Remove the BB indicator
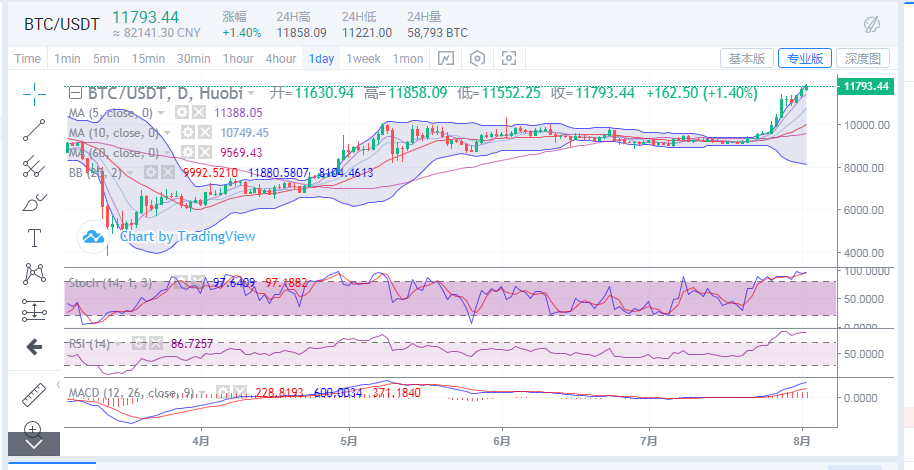The image size is (914, 470). (167, 173)
